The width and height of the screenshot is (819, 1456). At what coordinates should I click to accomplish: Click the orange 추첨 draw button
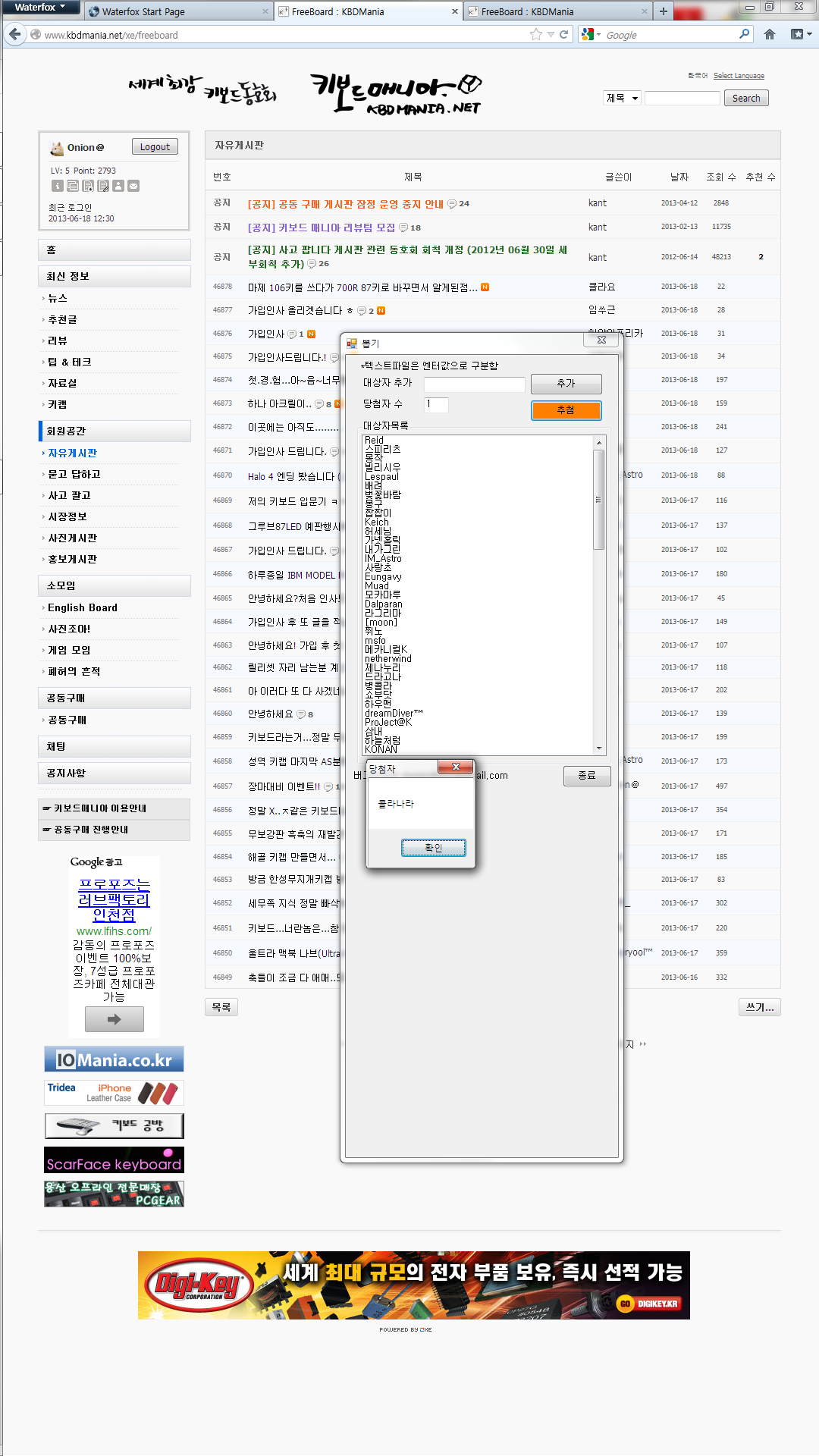(x=566, y=410)
